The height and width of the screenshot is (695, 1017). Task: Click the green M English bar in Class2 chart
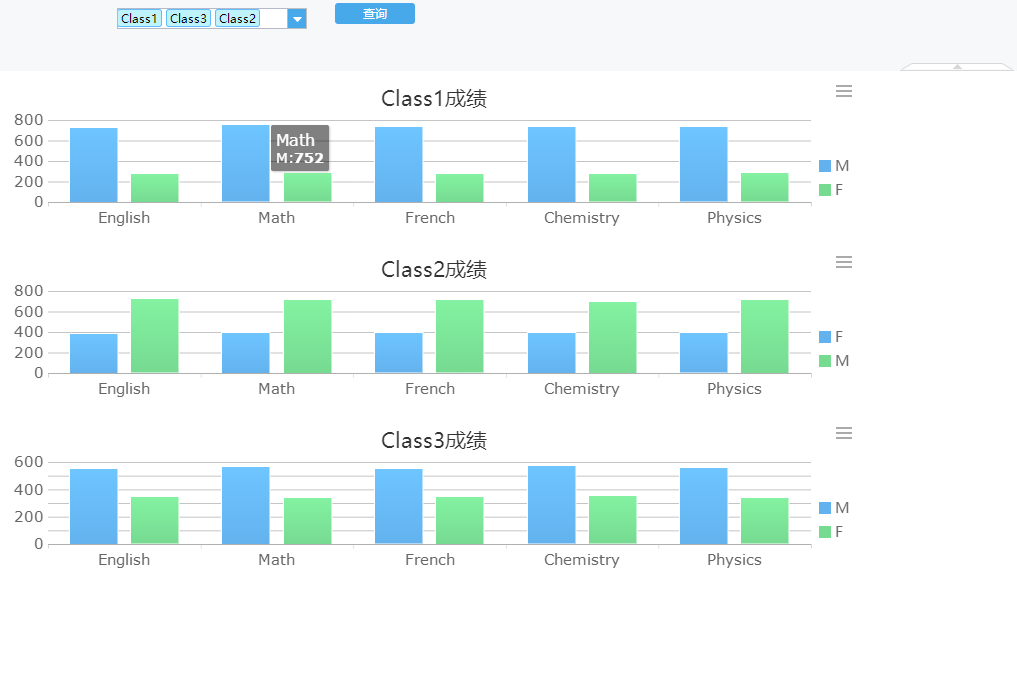[x=155, y=336]
